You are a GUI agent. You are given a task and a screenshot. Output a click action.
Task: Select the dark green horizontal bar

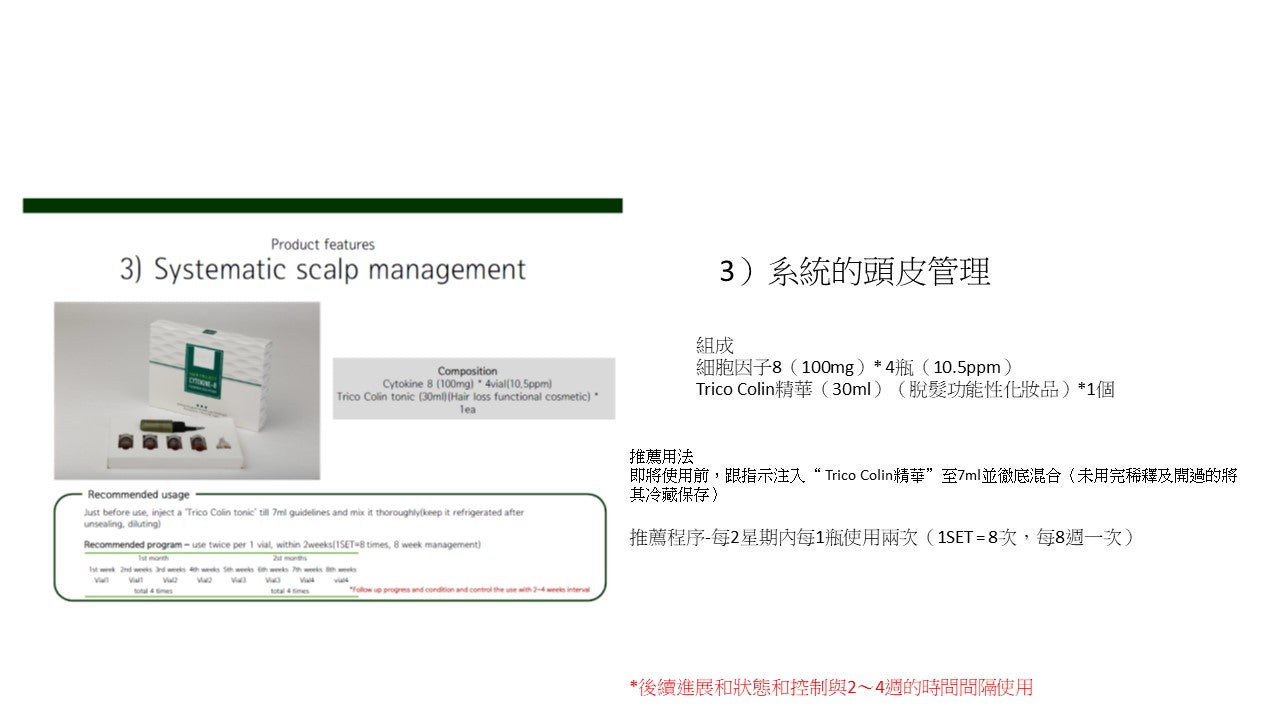(x=322, y=205)
